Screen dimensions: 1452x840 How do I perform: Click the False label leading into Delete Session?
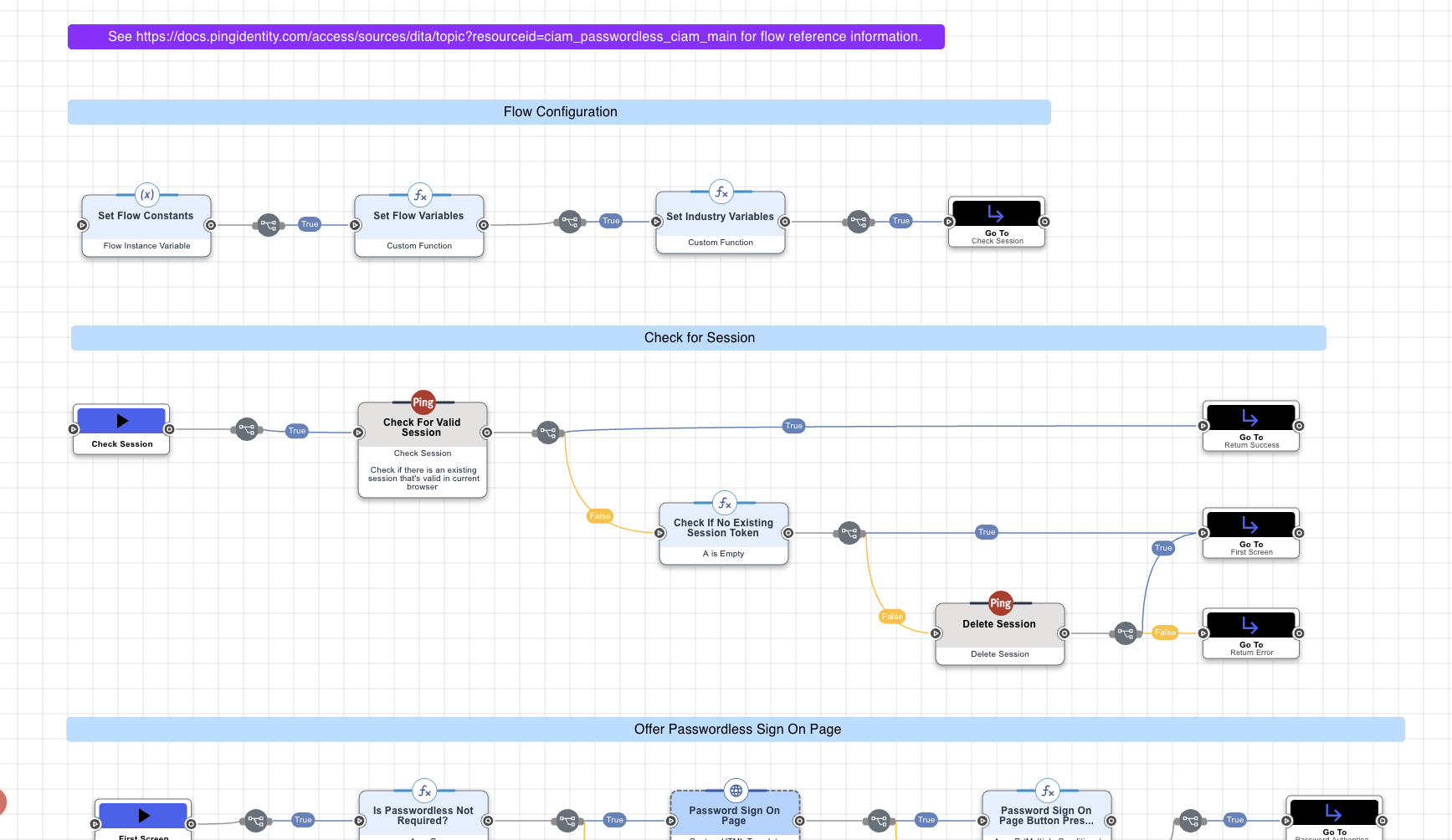892,617
